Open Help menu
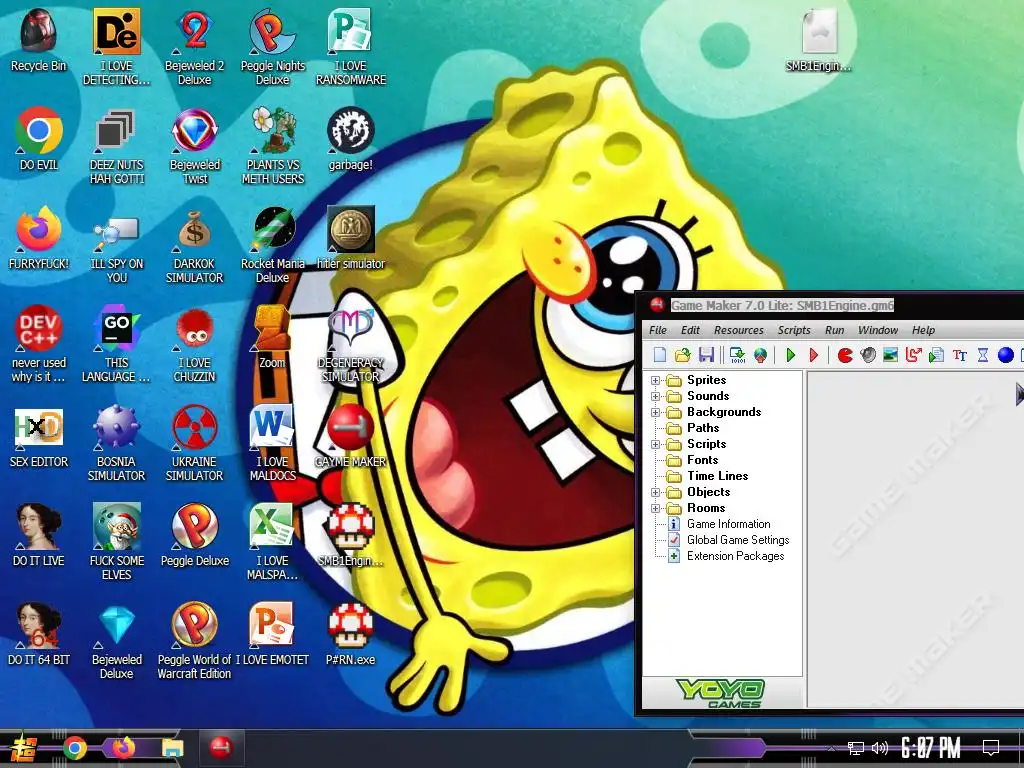This screenshot has width=1024, height=768. [923, 330]
